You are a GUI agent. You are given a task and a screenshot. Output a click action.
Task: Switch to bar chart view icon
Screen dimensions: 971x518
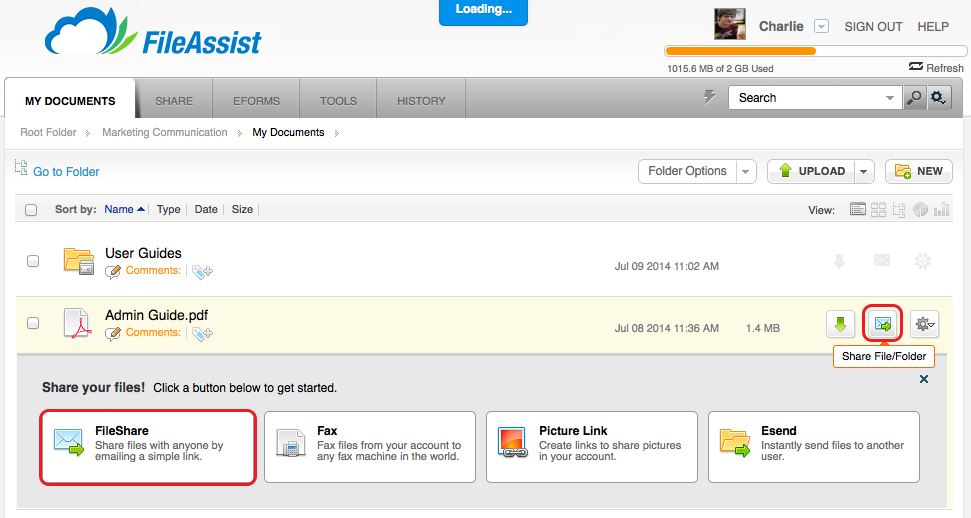[941, 209]
